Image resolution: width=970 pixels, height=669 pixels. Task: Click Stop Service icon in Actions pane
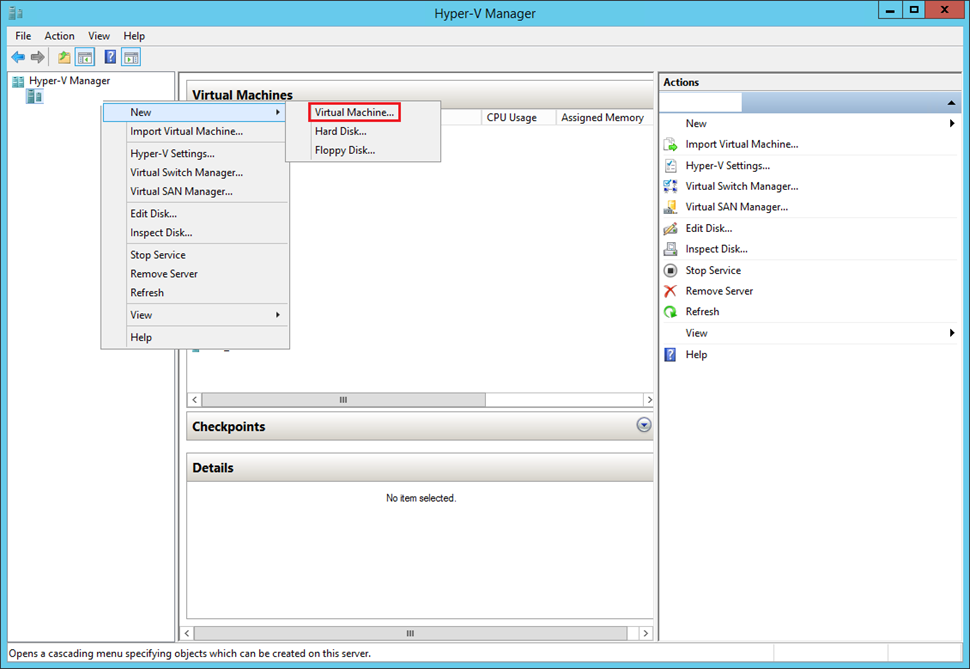pyautogui.click(x=671, y=270)
